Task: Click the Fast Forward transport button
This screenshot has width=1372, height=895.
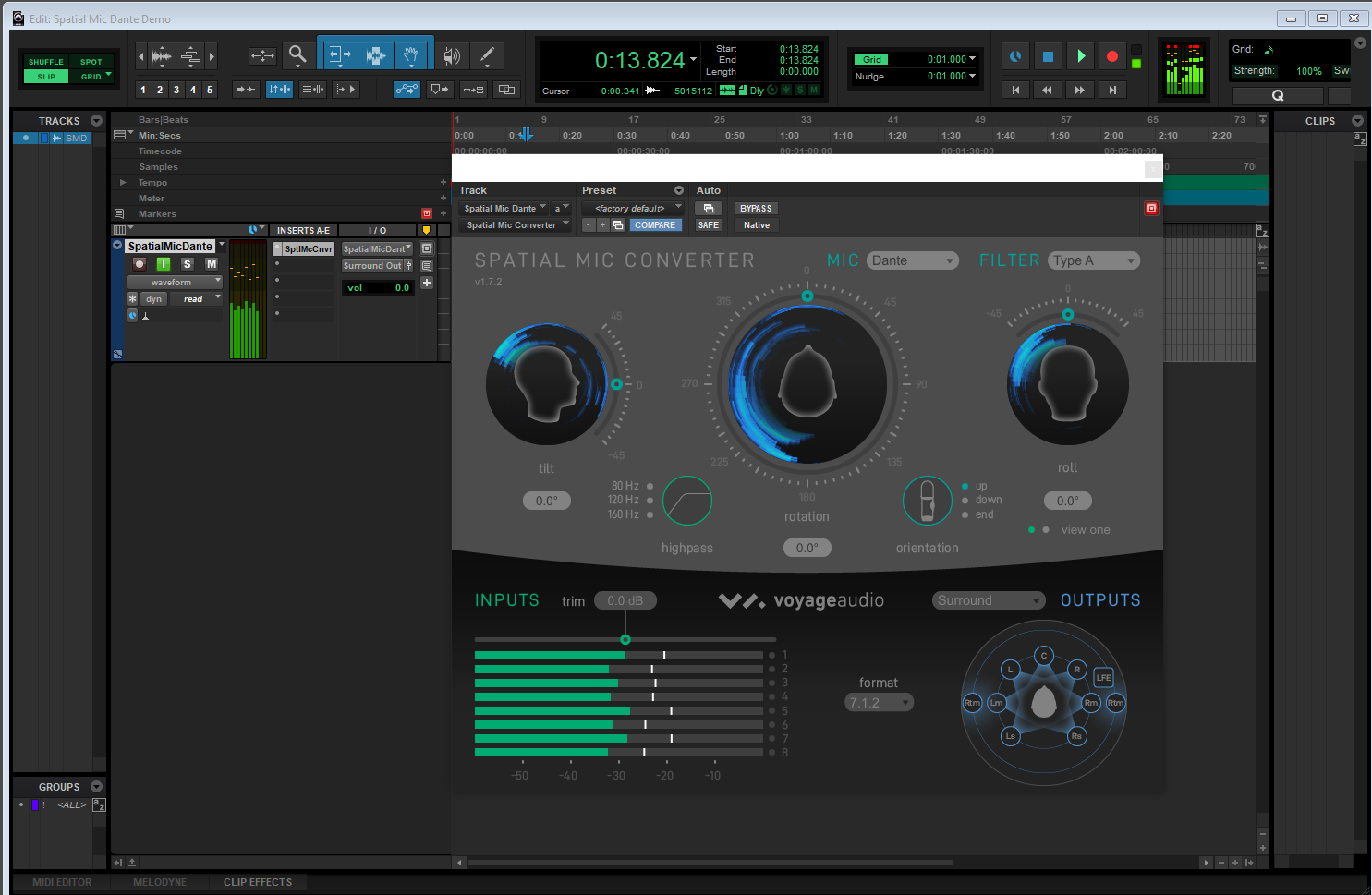Action: 1079,90
